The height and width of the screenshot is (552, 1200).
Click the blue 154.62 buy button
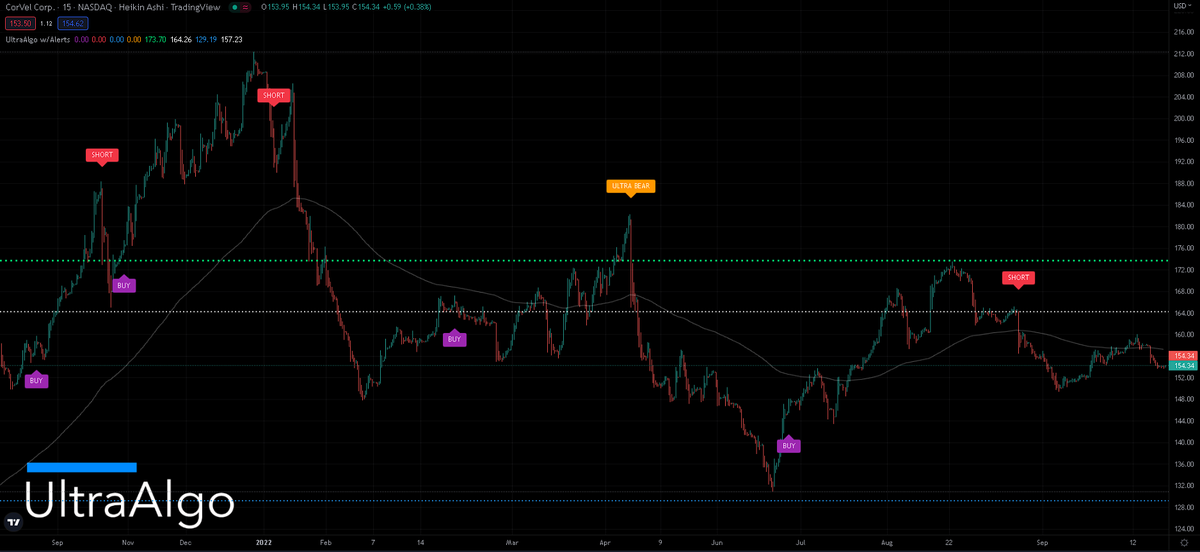click(x=75, y=23)
